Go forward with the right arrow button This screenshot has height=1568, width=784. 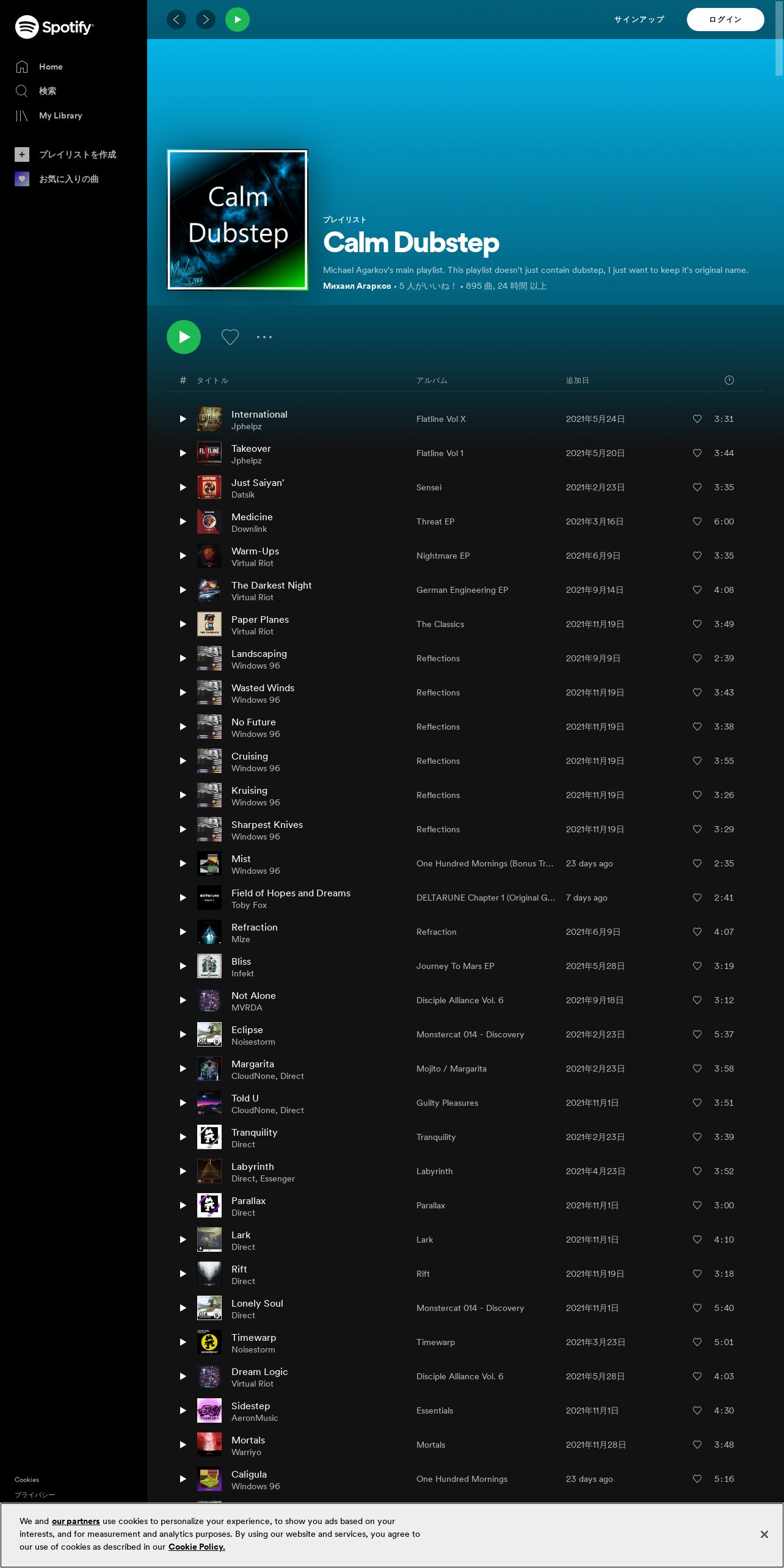point(206,20)
